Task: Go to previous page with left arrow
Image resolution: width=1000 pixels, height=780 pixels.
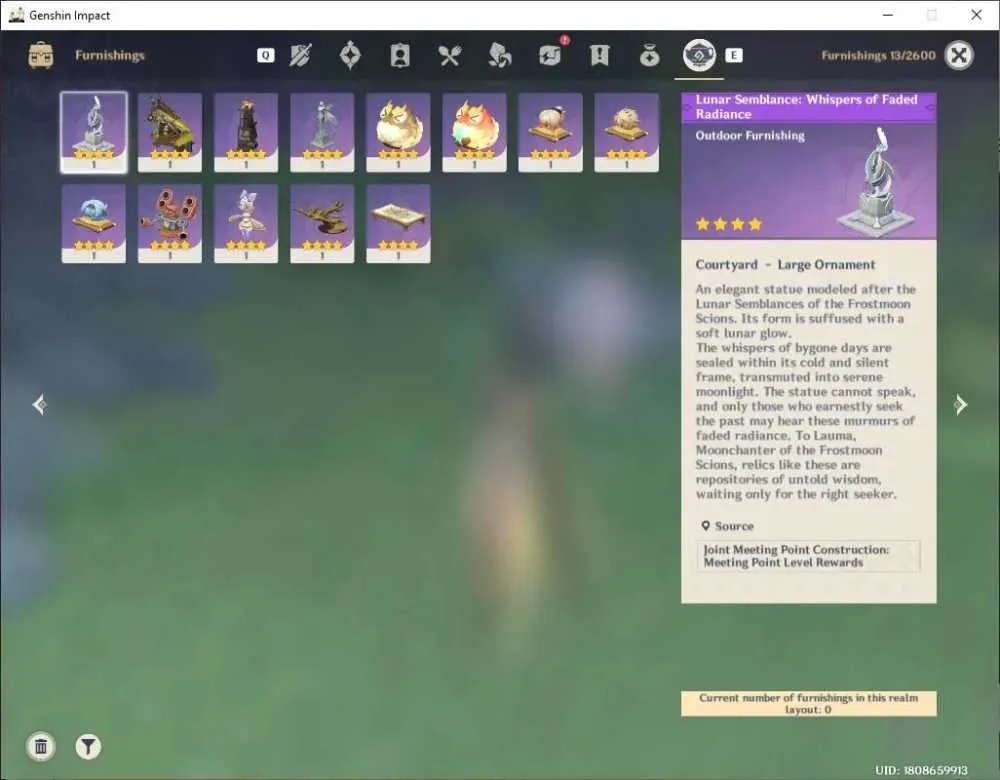Action: tap(40, 404)
